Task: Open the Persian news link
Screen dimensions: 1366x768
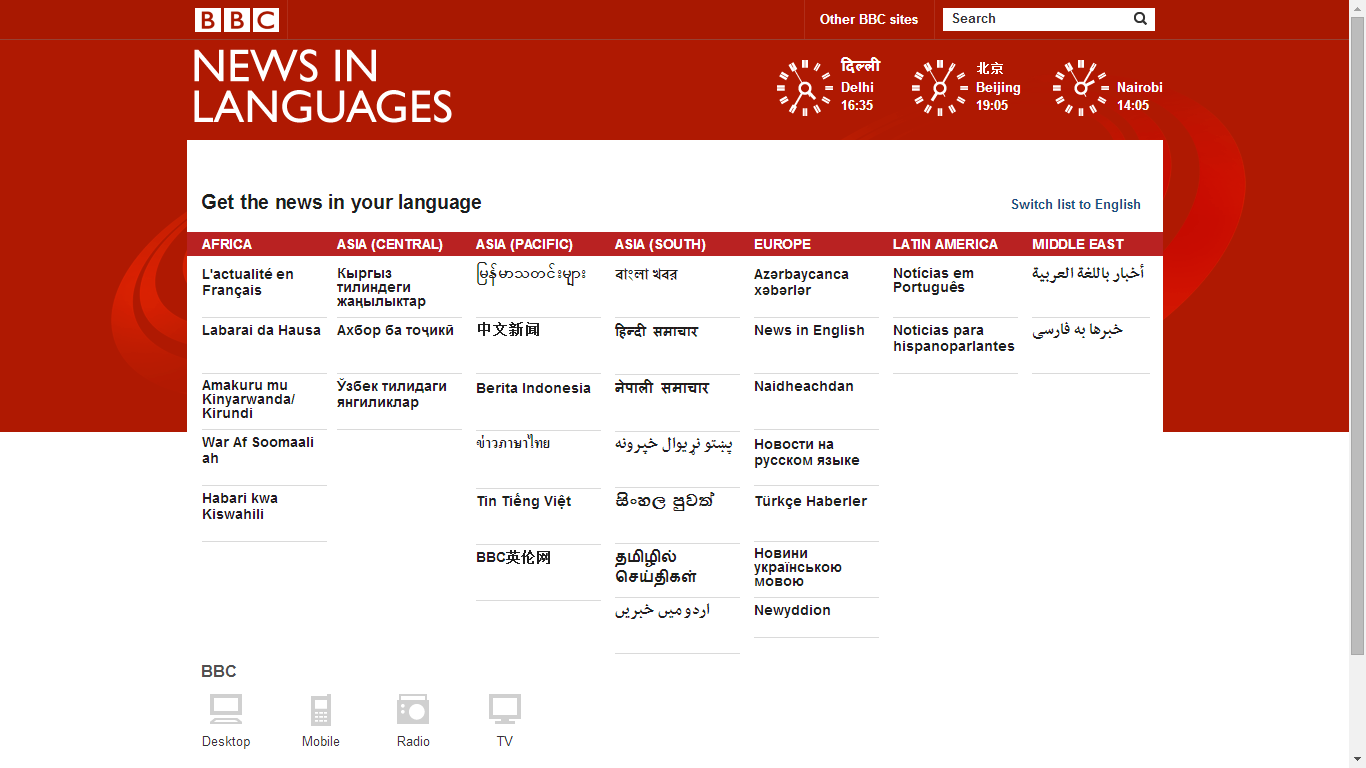Action: [1077, 330]
